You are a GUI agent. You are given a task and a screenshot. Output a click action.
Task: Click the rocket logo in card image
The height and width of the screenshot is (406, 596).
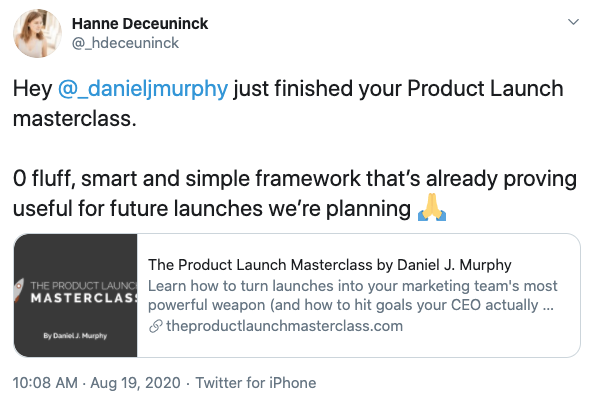(x=19, y=290)
